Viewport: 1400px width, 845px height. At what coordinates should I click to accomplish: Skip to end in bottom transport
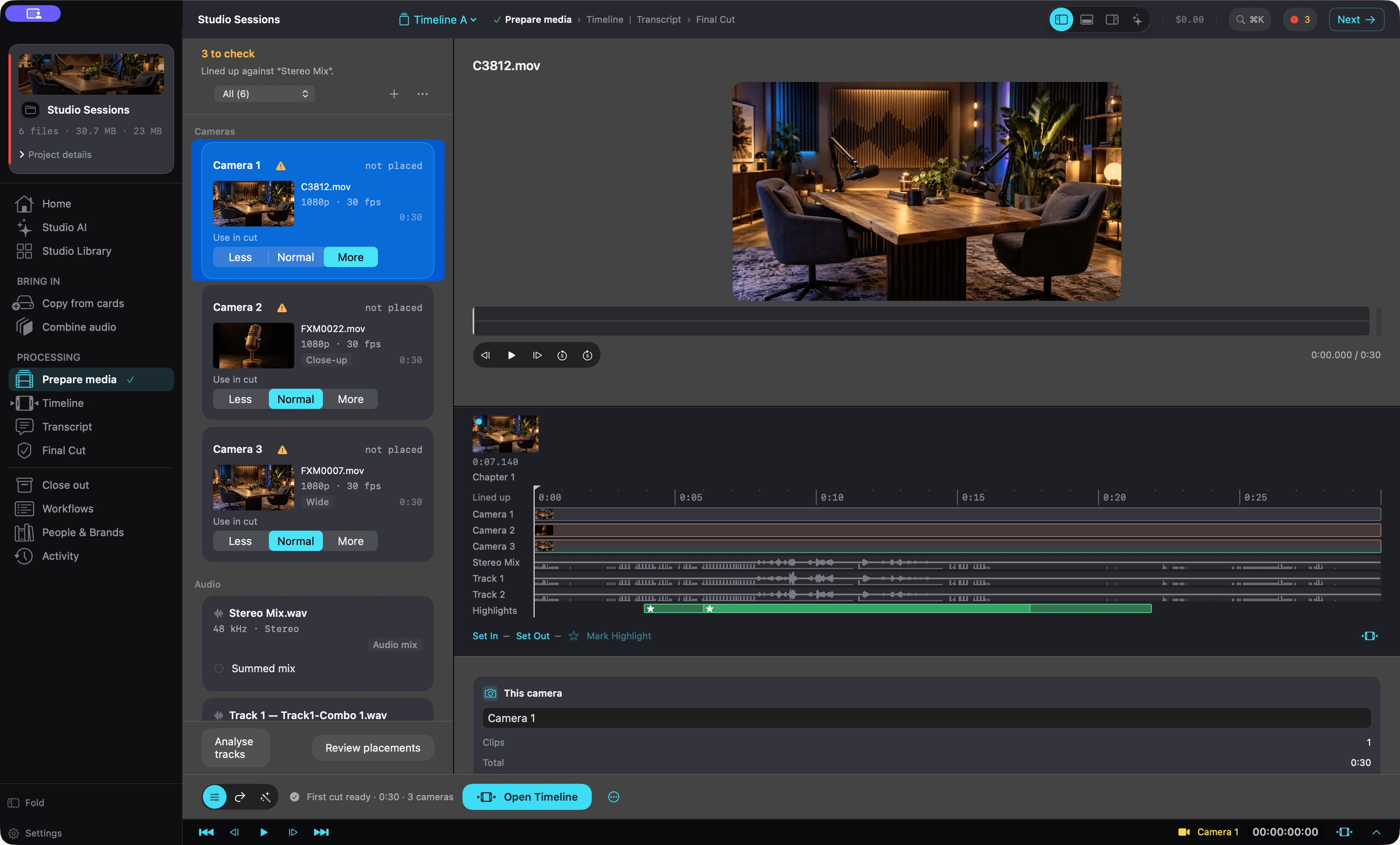pyautogui.click(x=321, y=832)
